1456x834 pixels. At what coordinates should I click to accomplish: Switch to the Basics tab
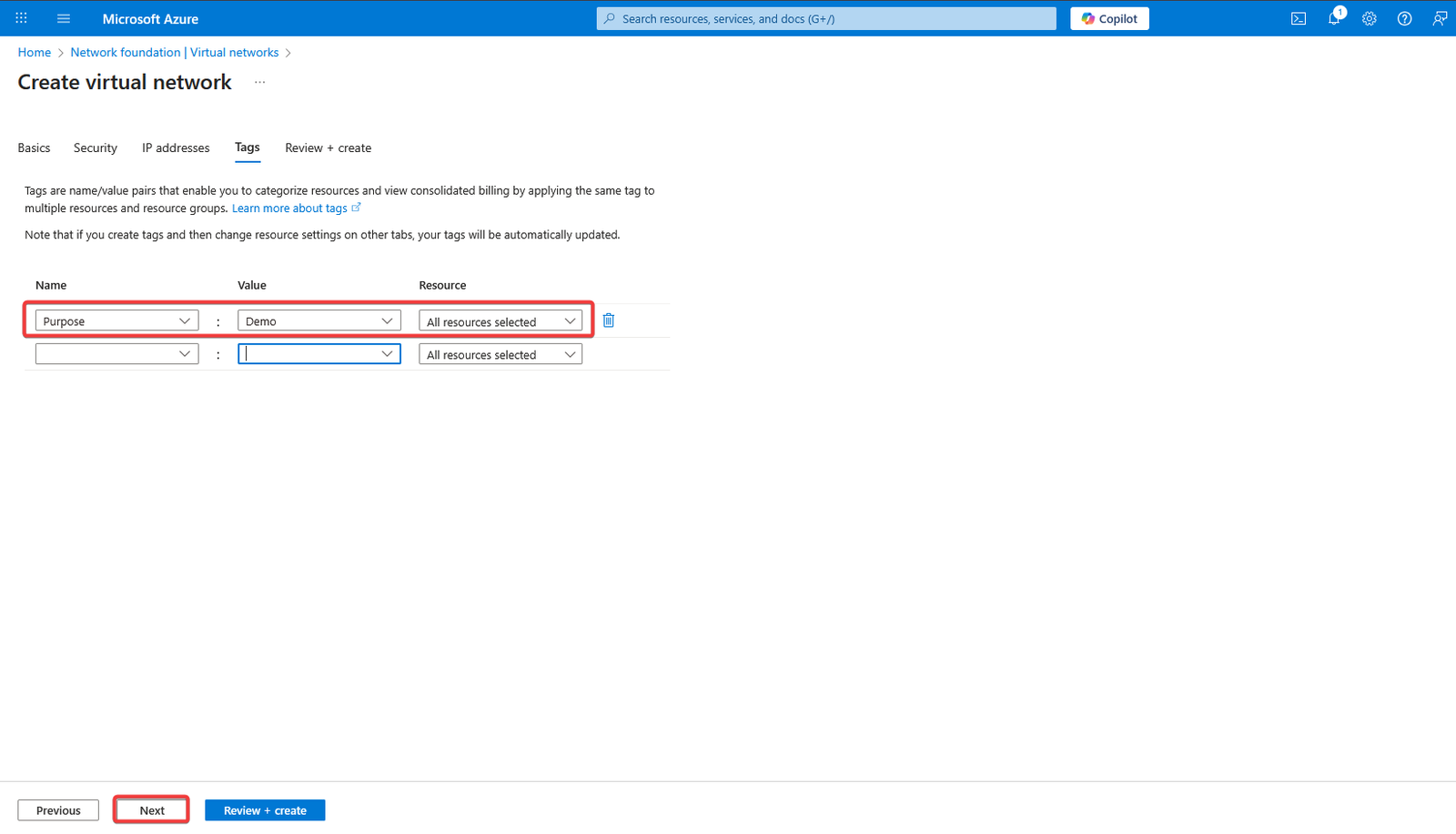(x=34, y=147)
